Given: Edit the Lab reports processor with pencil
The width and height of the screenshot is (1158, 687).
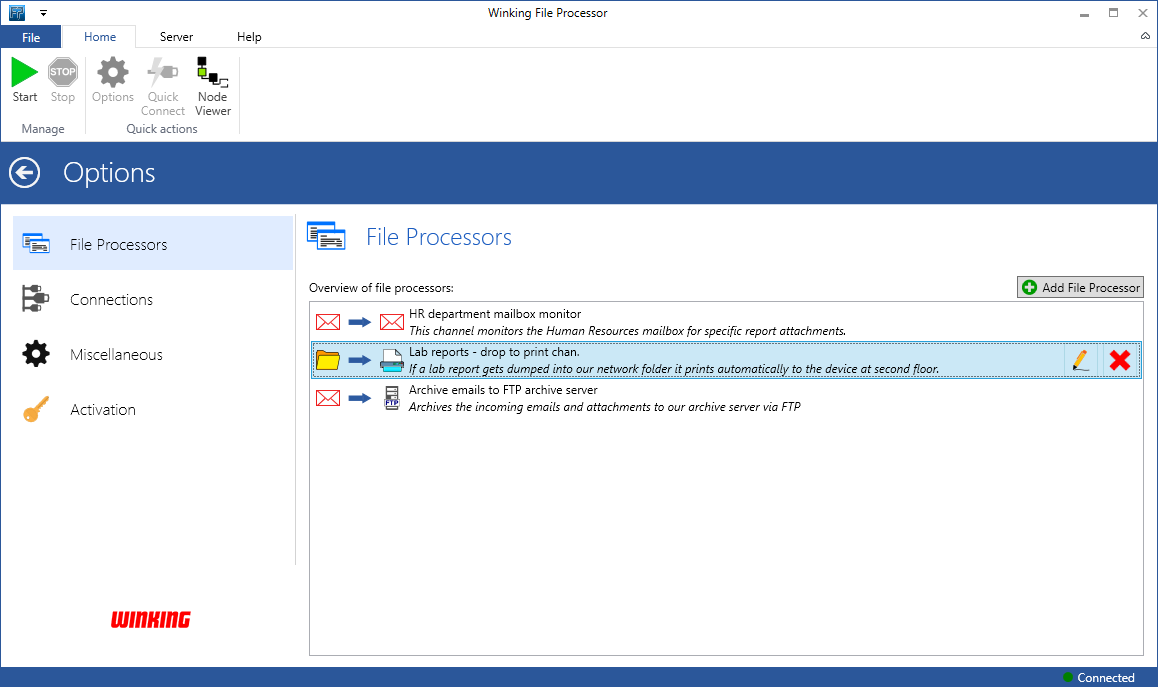Looking at the screenshot, I should (x=1080, y=360).
